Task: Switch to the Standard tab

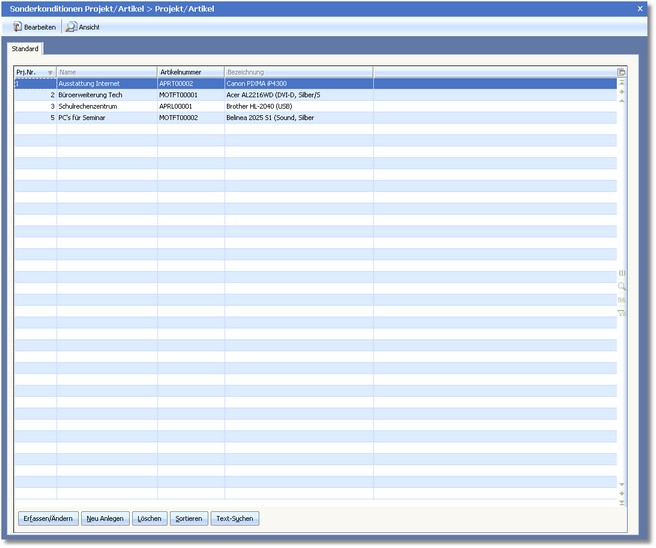Action: click(25, 48)
